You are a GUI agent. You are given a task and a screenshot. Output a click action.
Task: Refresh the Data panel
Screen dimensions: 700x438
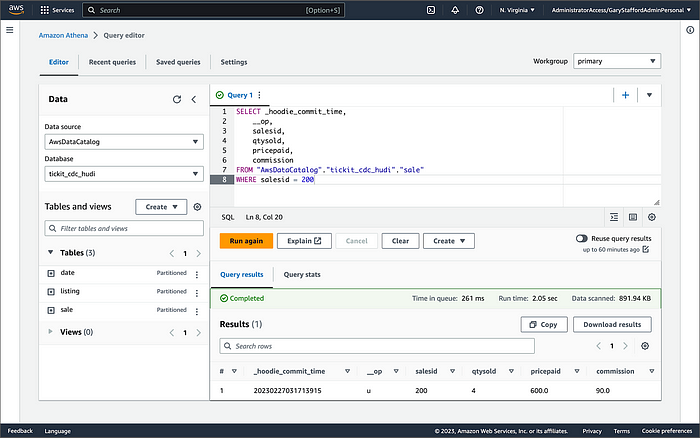pyautogui.click(x=177, y=99)
